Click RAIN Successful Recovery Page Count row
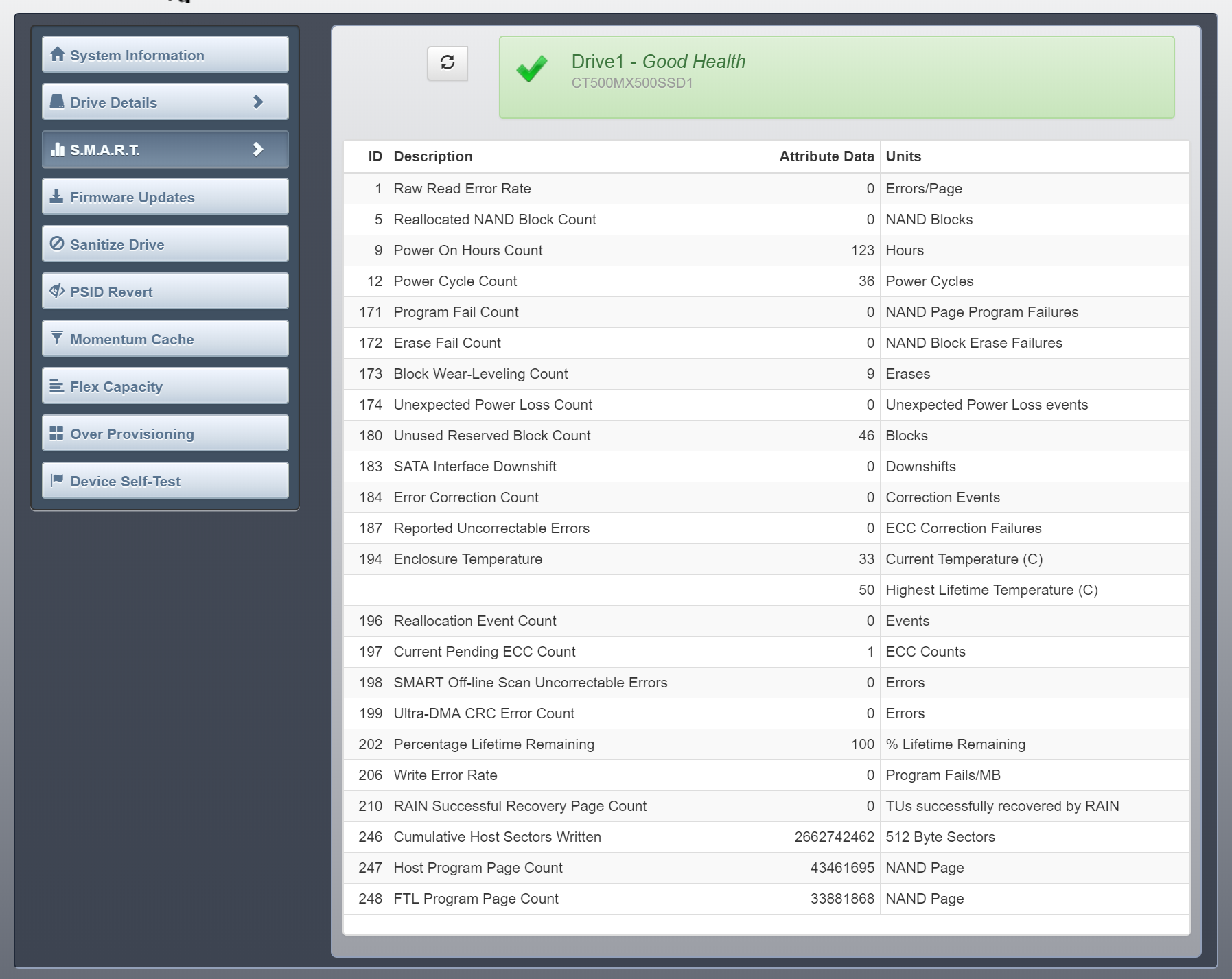Image resolution: width=1232 pixels, height=979 pixels. [x=766, y=806]
